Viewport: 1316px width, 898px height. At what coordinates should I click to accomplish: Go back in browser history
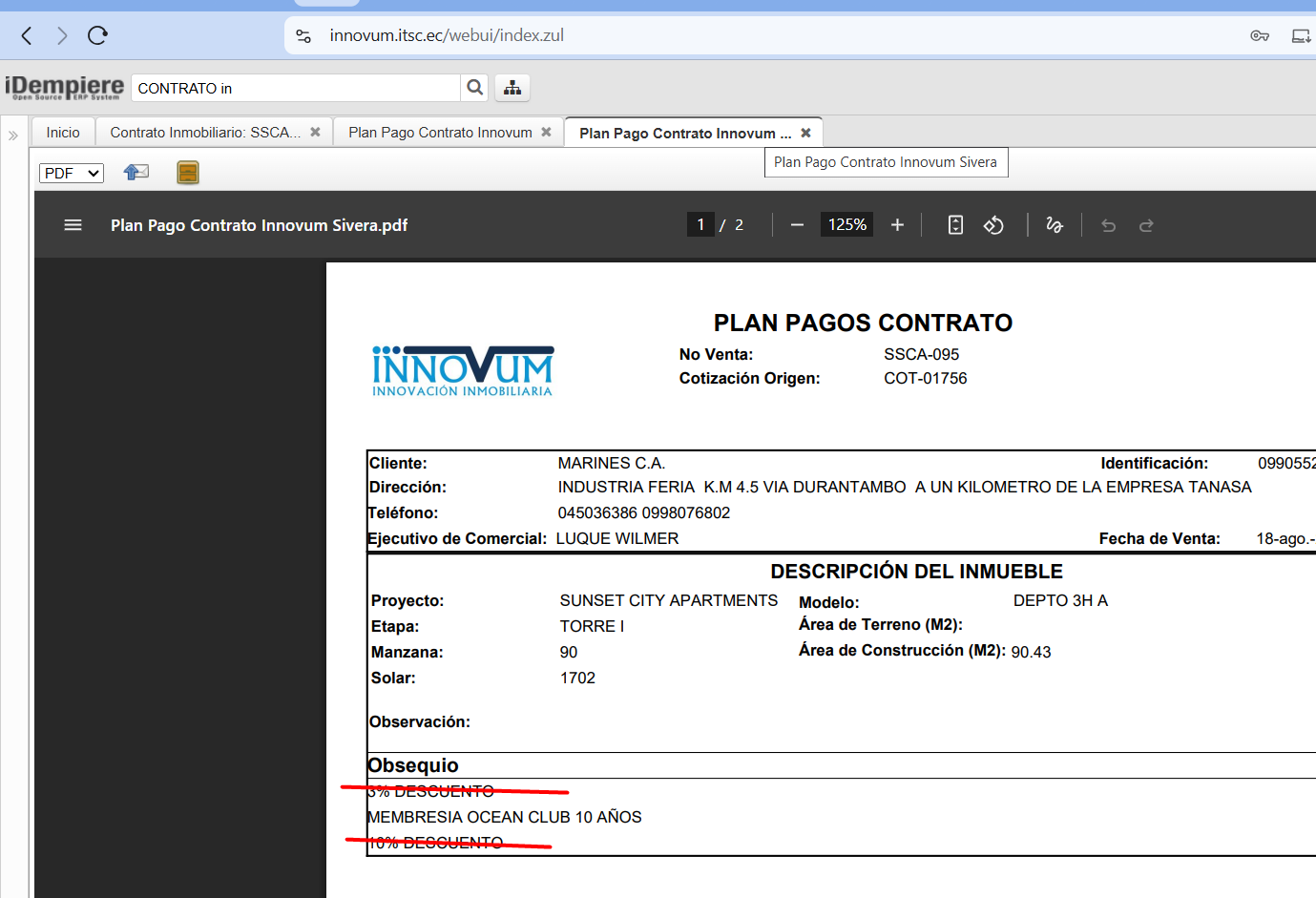coord(27,36)
